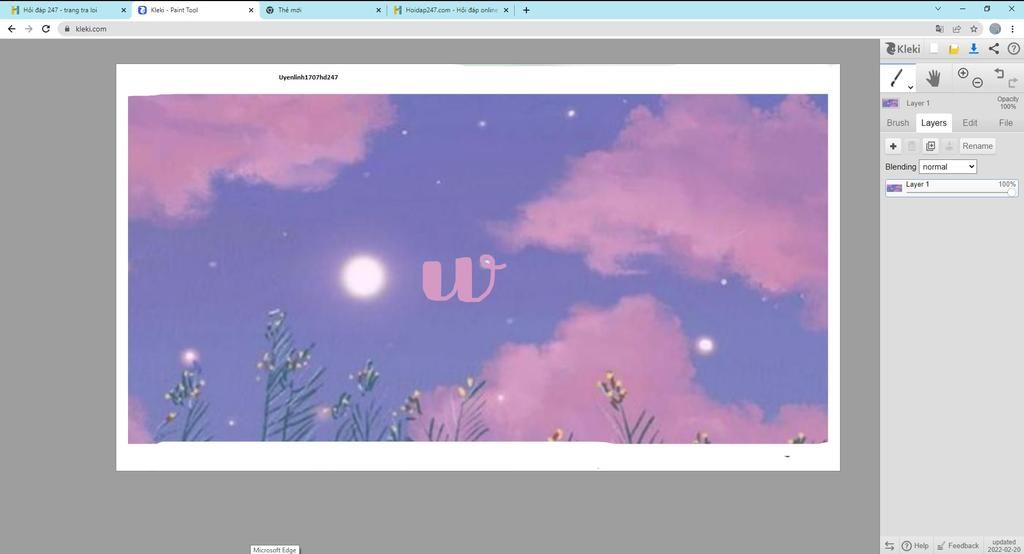Screen dimensions: 1024x554
Task: Open the brush tool type chevron
Action: coord(910,87)
